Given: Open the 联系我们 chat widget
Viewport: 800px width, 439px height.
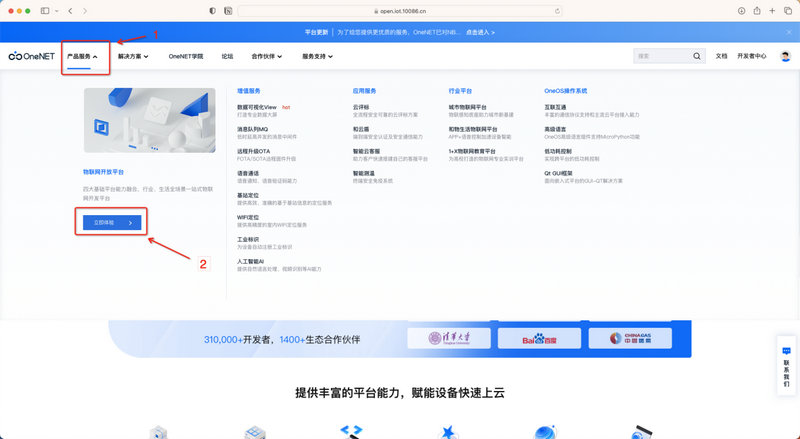Looking at the screenshot, I should point(786,366).
